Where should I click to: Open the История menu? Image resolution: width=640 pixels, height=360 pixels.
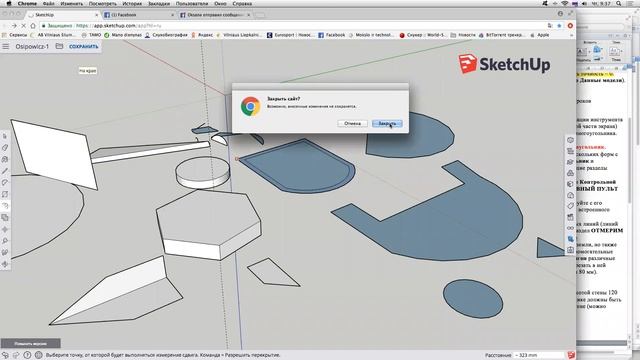(132, 3)
